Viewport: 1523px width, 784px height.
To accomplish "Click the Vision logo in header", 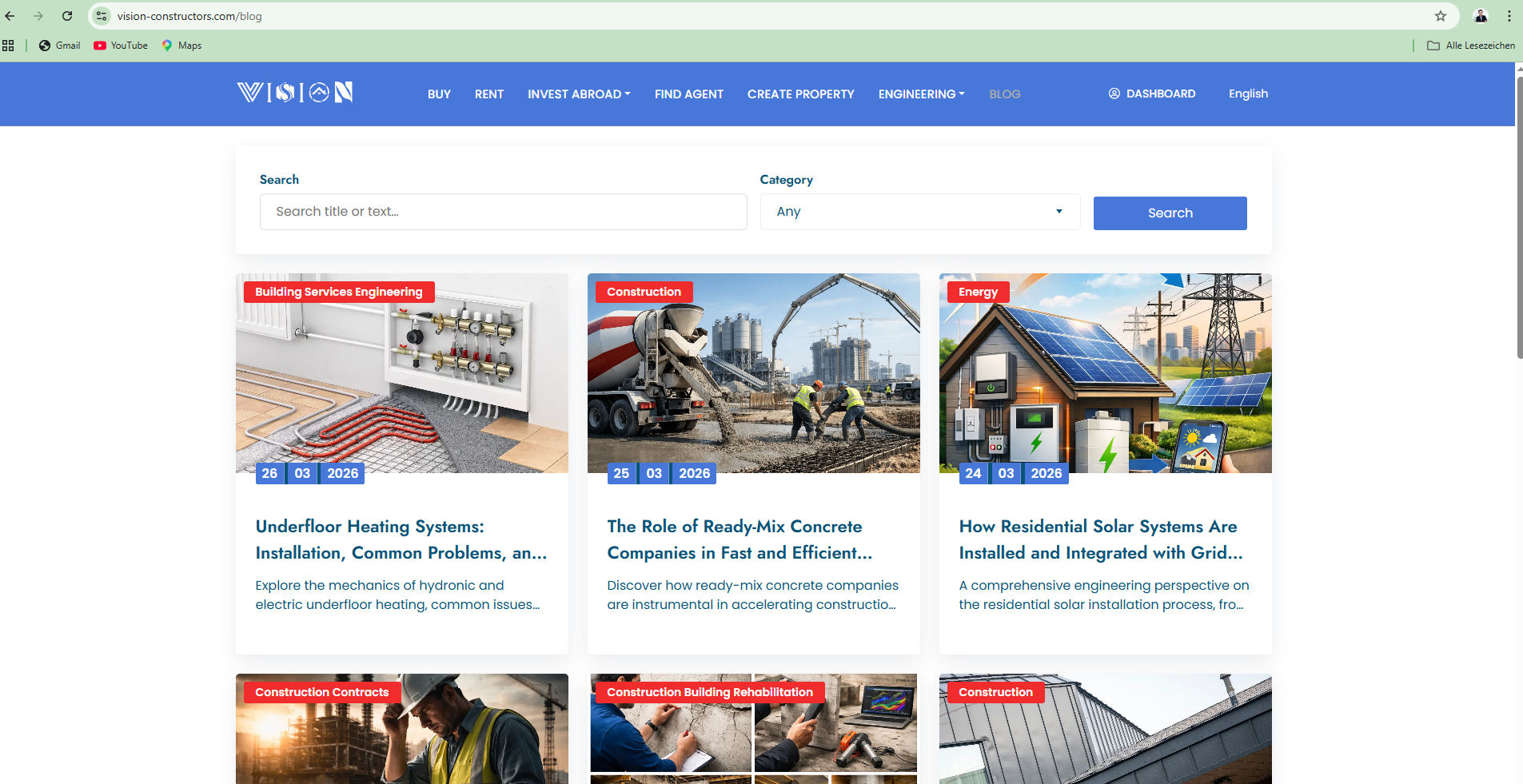I will click(x=295, y=93).
